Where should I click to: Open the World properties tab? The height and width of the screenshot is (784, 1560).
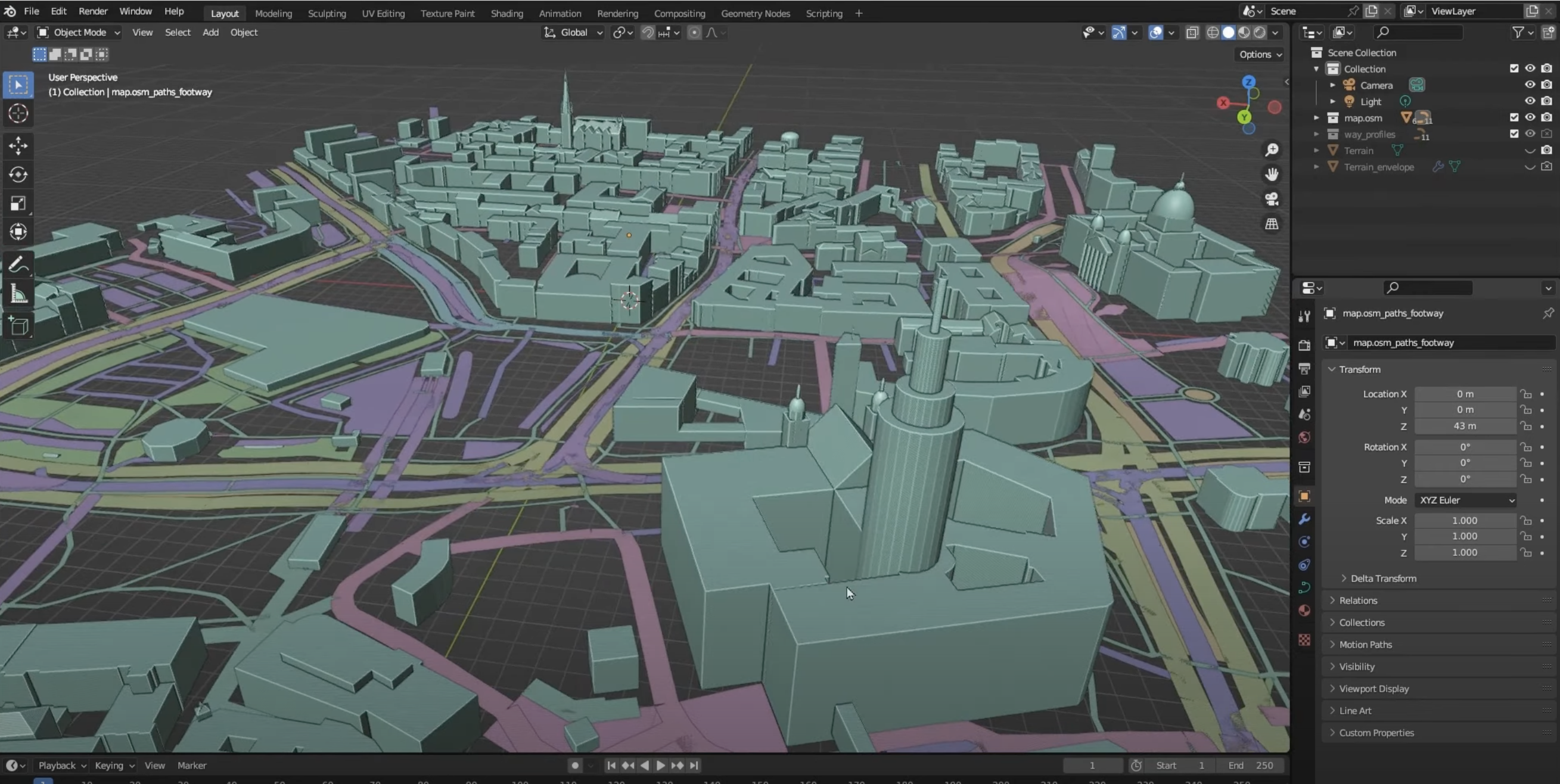coord(1304,437)
